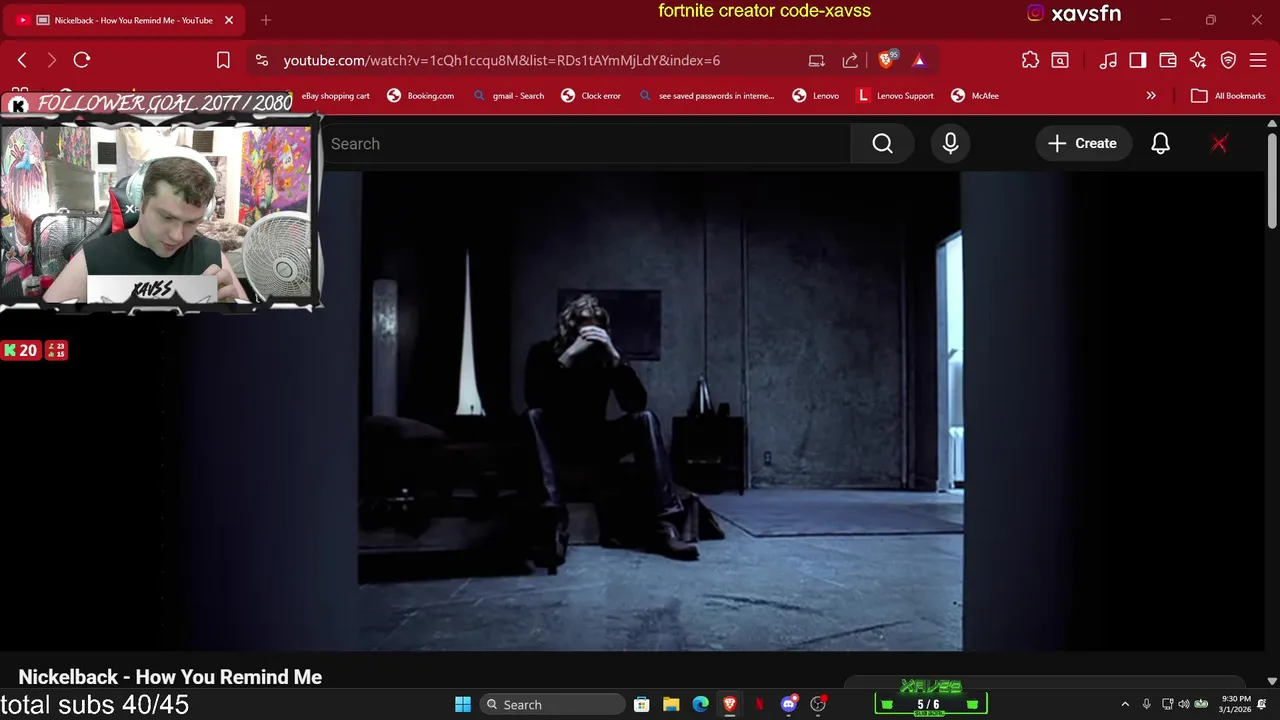
Task: Open YouTube notifications bell
Action: tap(1160, 143)
